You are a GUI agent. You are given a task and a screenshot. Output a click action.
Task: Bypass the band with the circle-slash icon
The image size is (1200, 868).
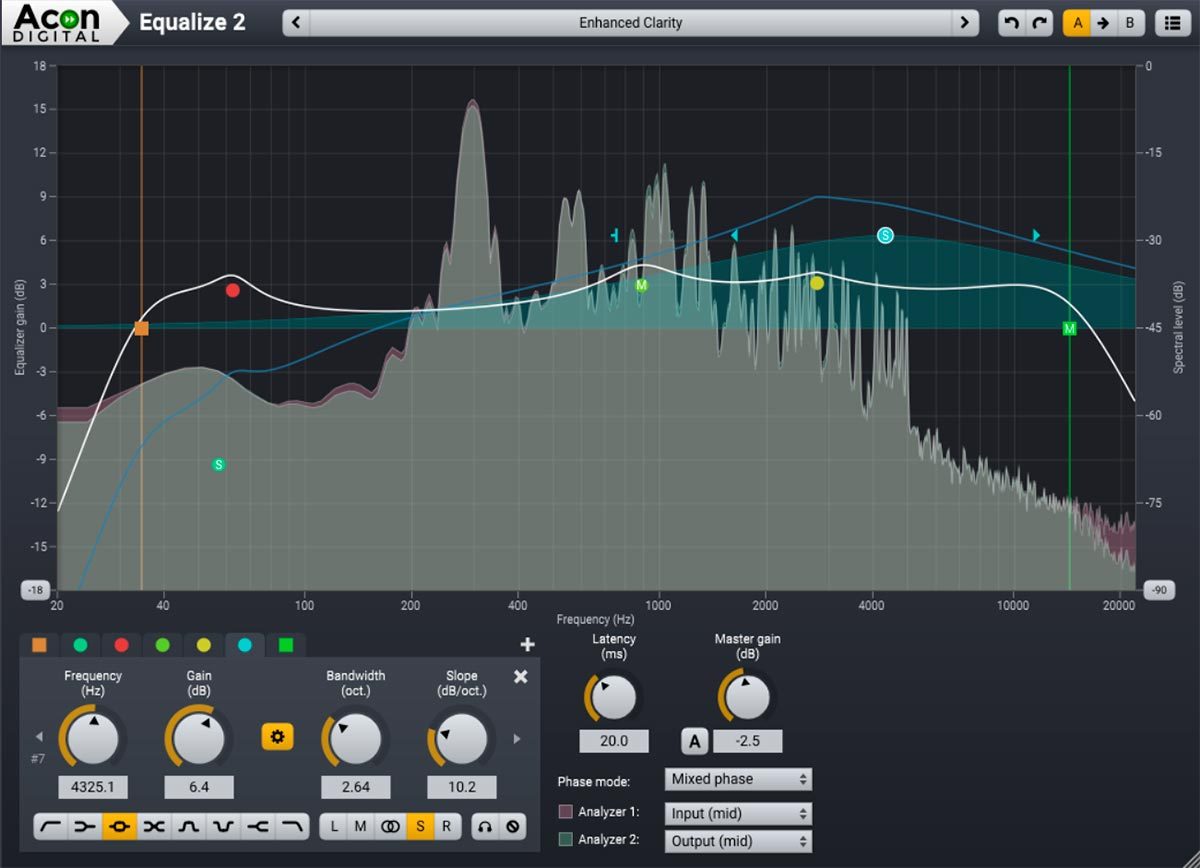512,827
